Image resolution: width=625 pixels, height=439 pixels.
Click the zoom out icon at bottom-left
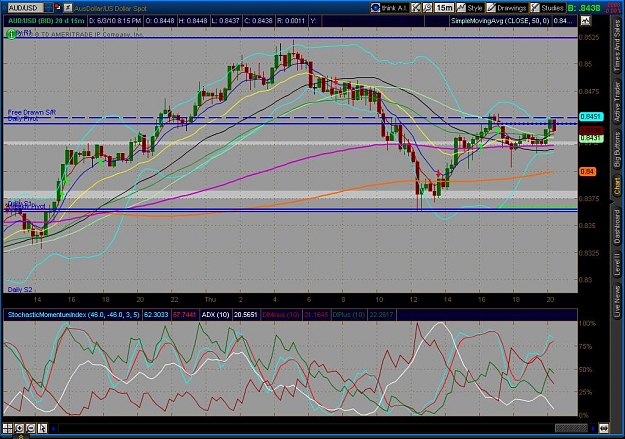30,429
